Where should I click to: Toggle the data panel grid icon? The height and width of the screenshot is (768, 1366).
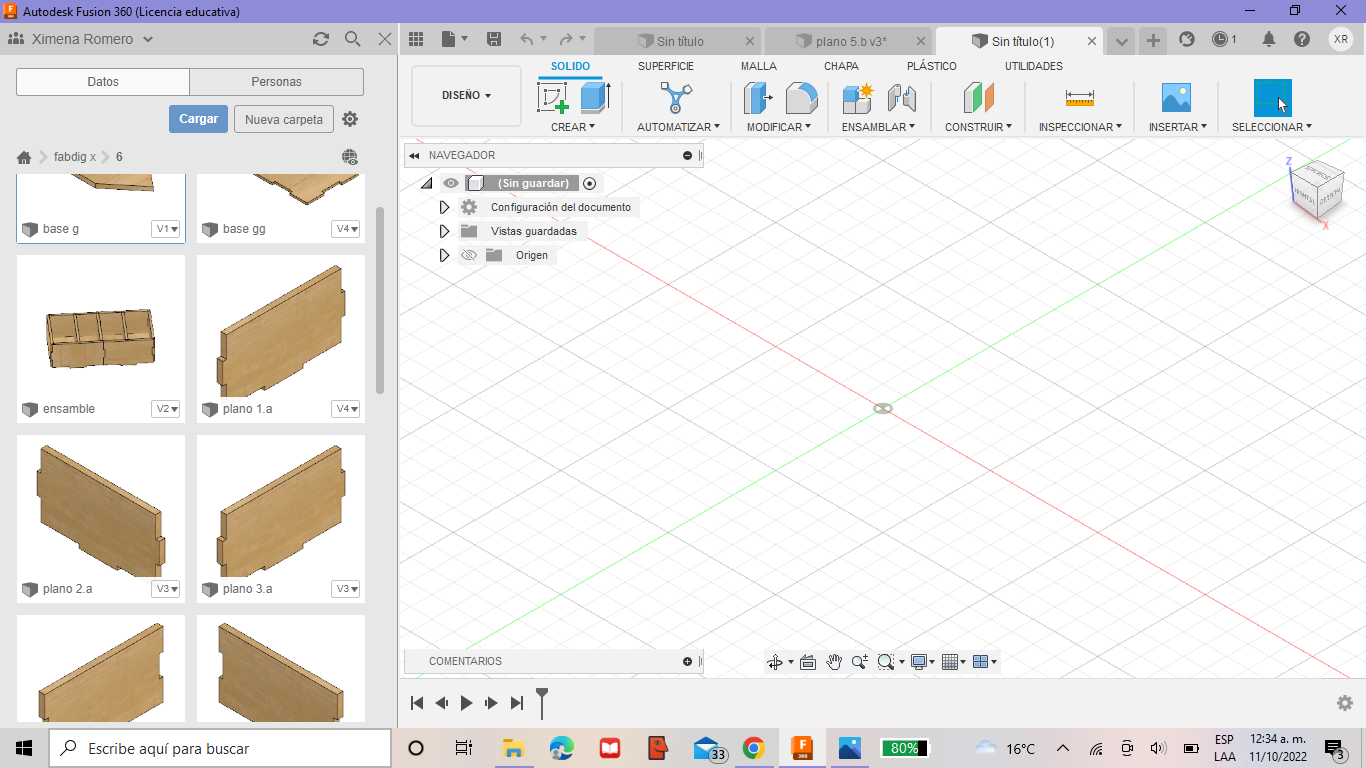coord(416,40)
